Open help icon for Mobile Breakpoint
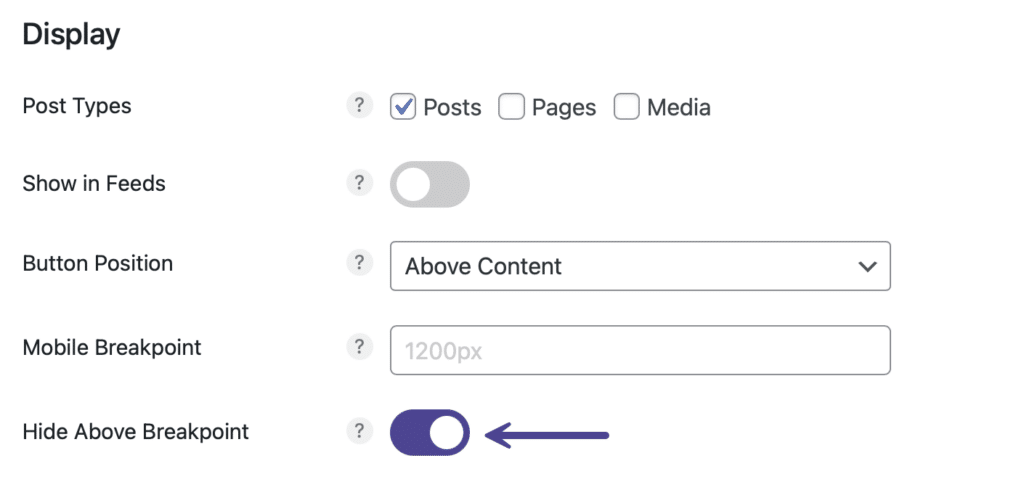Image resolution: width=1024 pixels, height=479 pixels. (359, 346)
